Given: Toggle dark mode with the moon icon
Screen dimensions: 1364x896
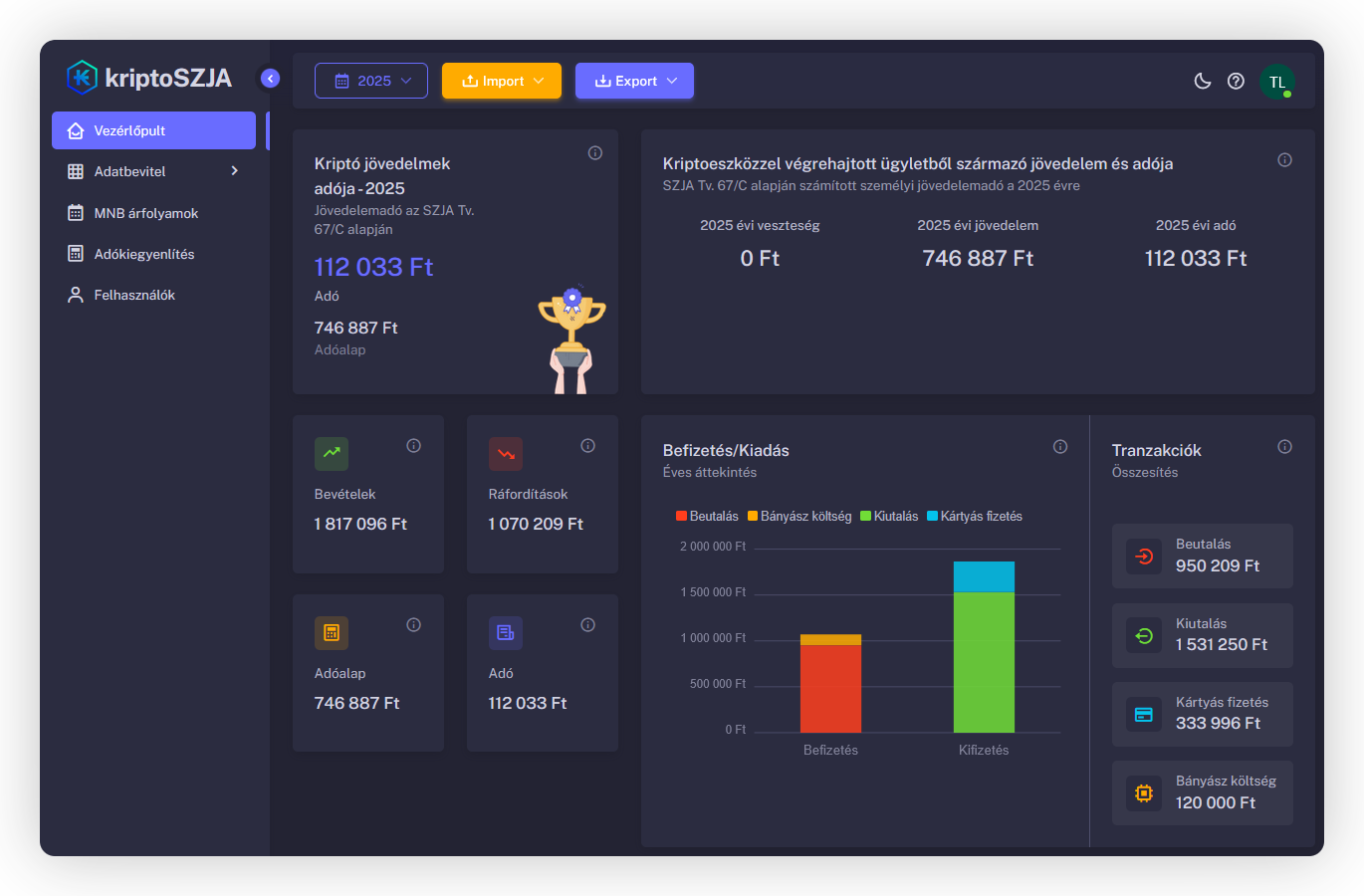Looking at the screenshot, I should coord(1202,81).
